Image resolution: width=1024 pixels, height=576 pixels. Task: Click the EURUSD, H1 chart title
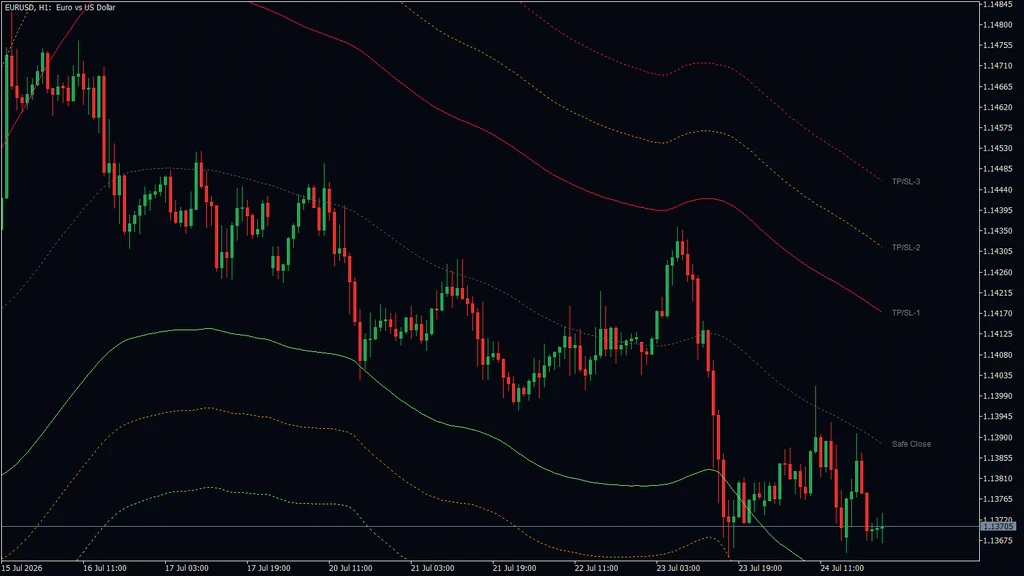coord(60,8)
